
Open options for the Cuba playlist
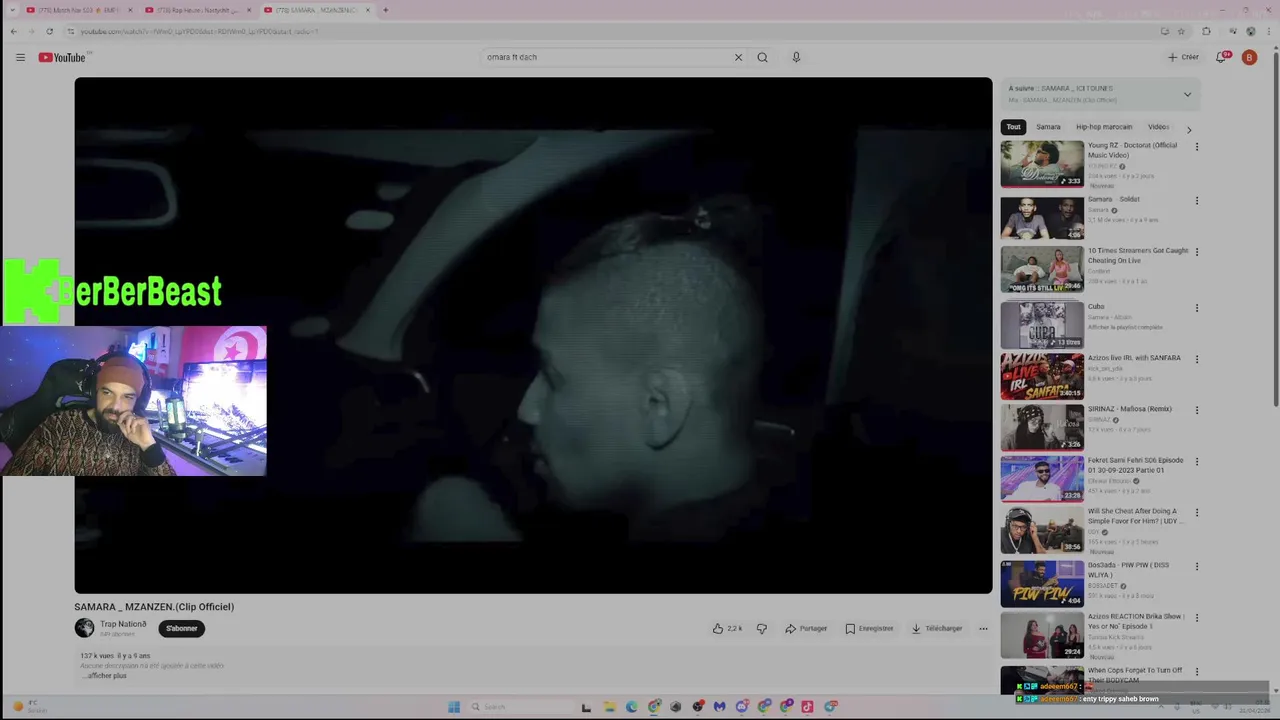[x=1196, y=308]
